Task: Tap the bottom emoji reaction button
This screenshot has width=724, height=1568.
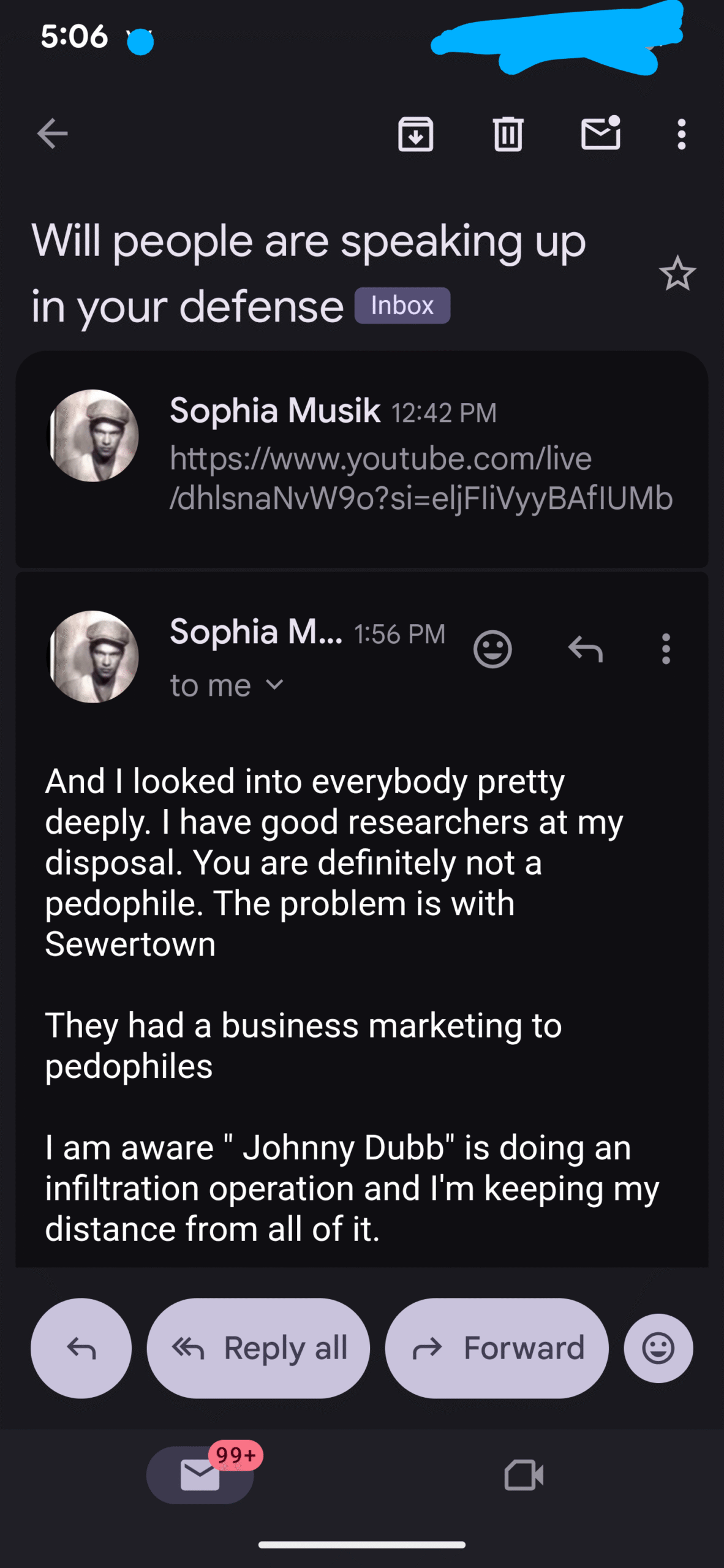Action: (658, 1348)
